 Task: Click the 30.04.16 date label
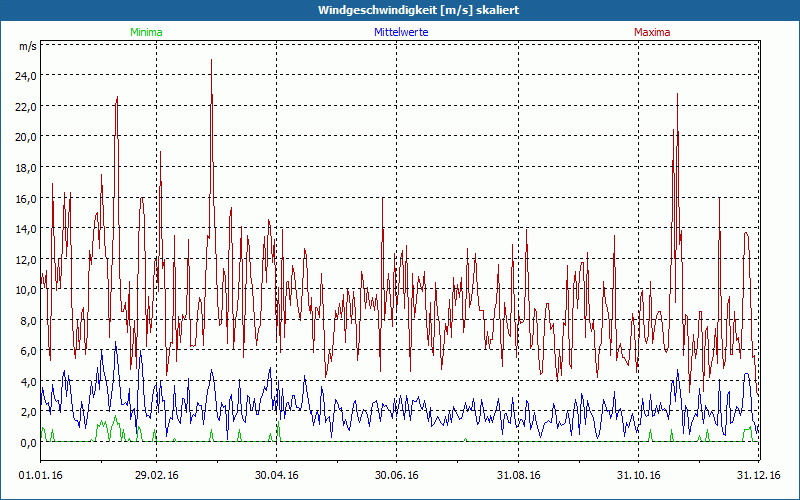coord(277,476)
